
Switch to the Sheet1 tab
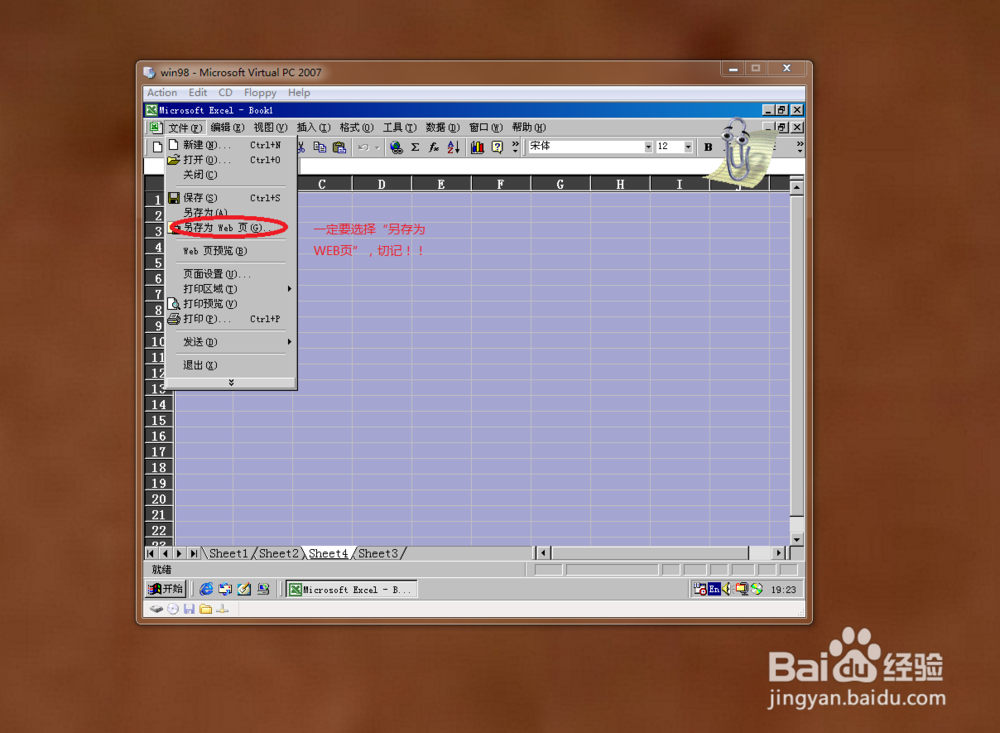(x=228, y=553)
